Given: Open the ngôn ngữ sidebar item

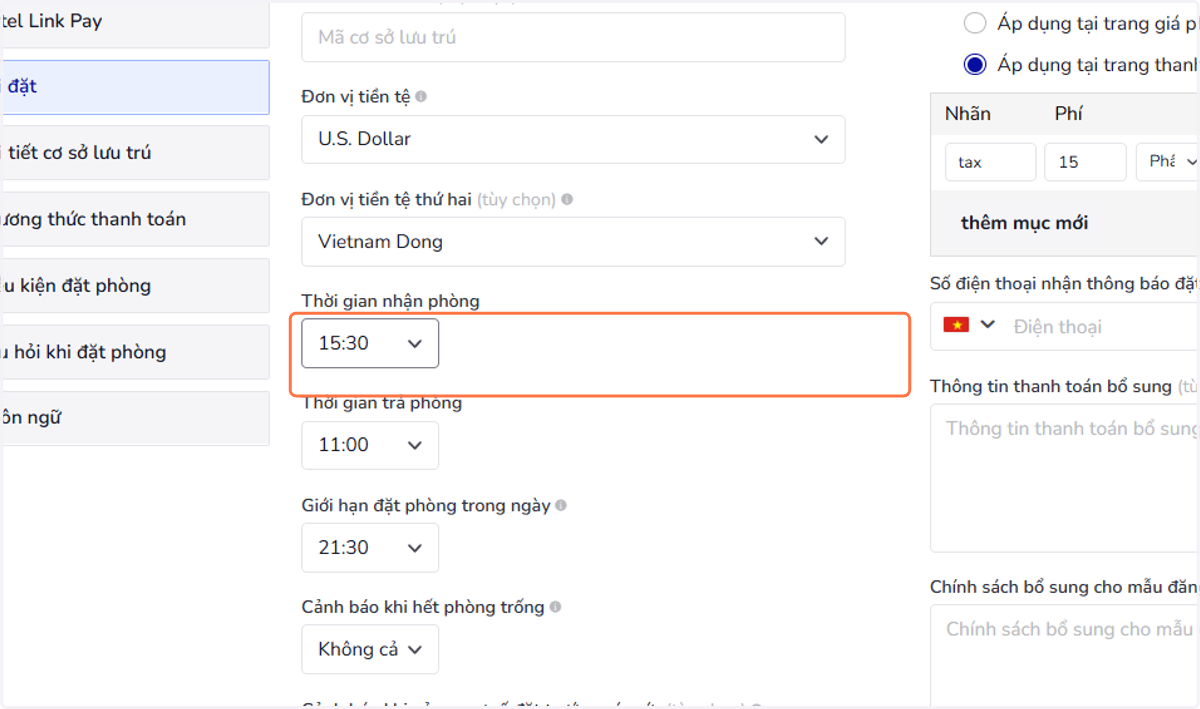Looking at the screenshot, I should [x=134, y=418].
